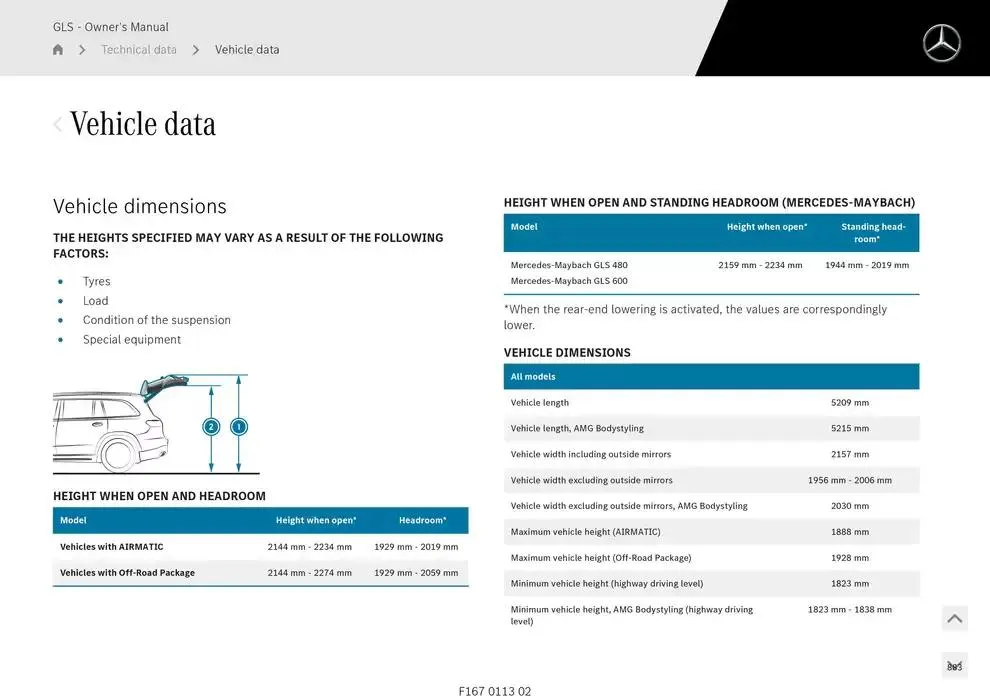990x700 pixels.
Task: Click the Mercedes-Maybach GLS 480 model entry
Action: [x=569, y=265]
